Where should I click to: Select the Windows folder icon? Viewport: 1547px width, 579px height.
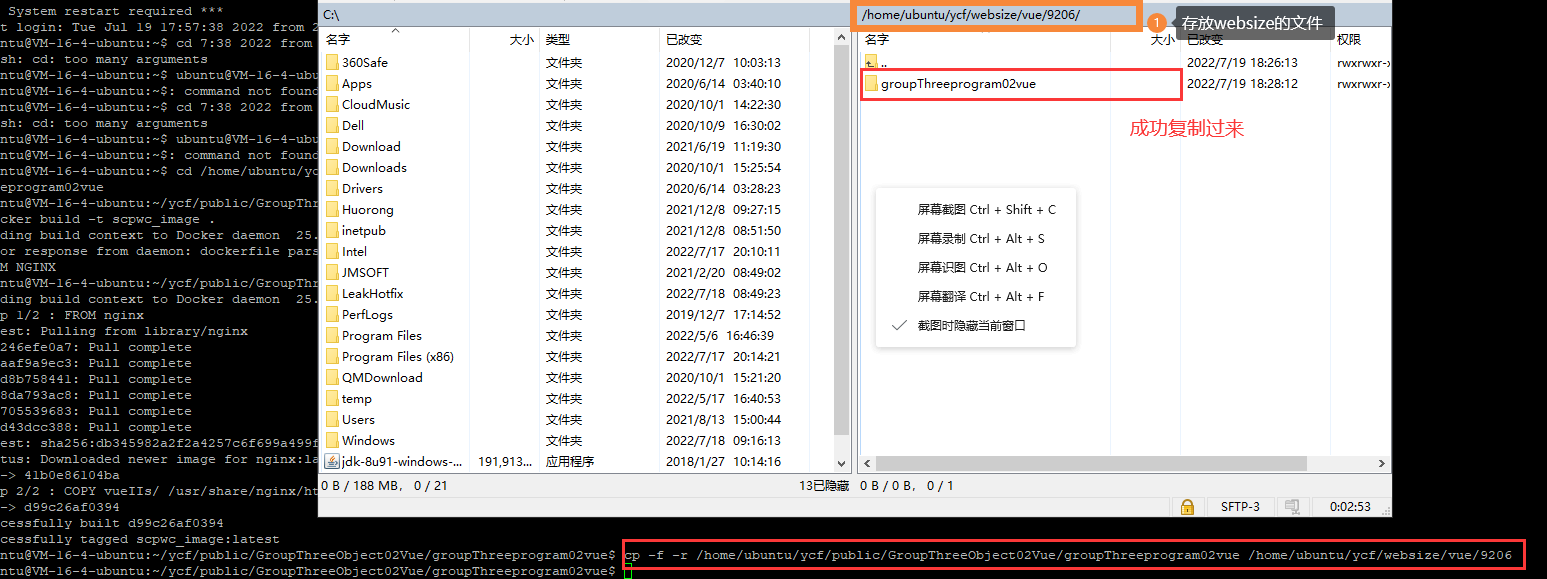click(x=332, y=440)
